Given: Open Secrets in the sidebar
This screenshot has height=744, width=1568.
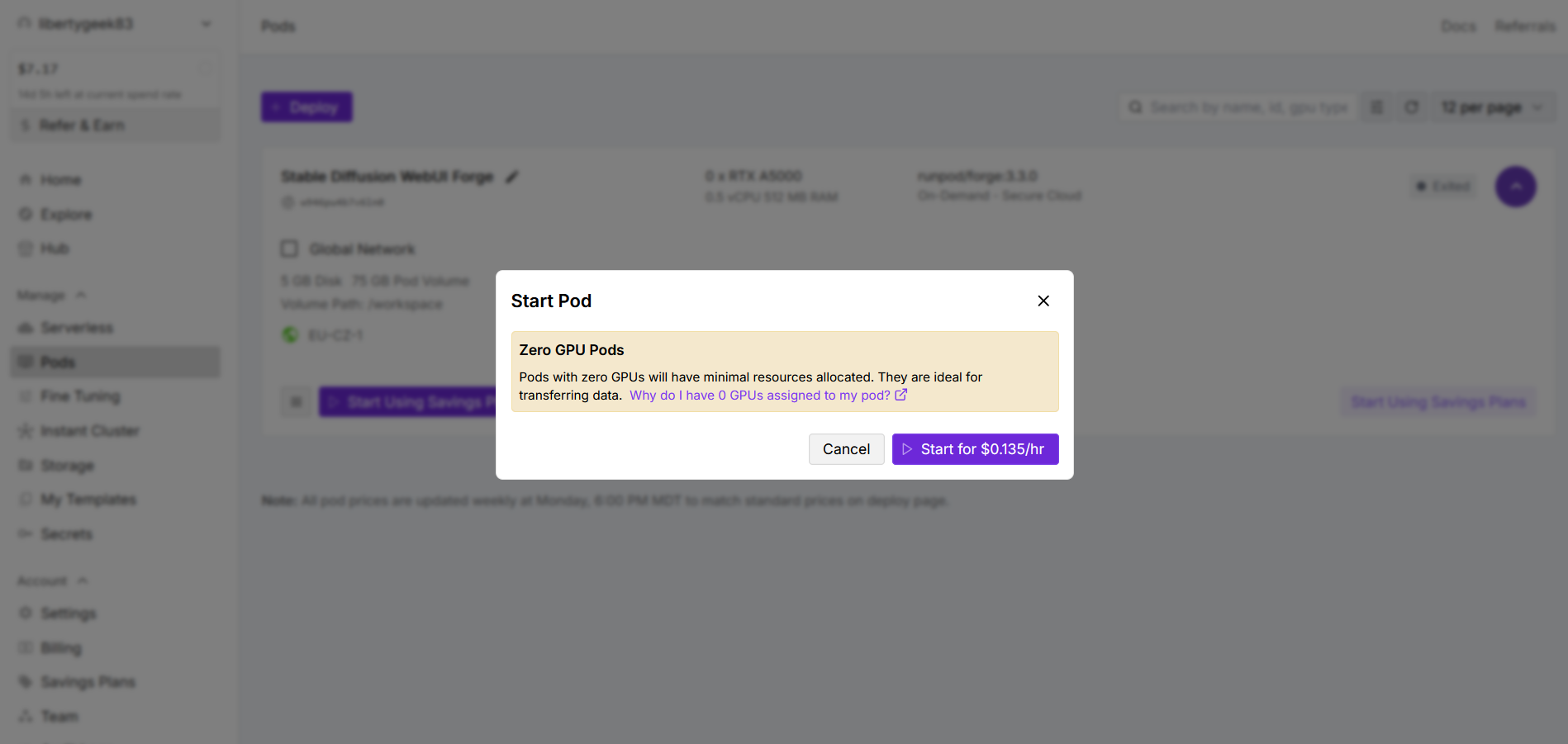Looking at the screenshot, I should coord(66,534).
